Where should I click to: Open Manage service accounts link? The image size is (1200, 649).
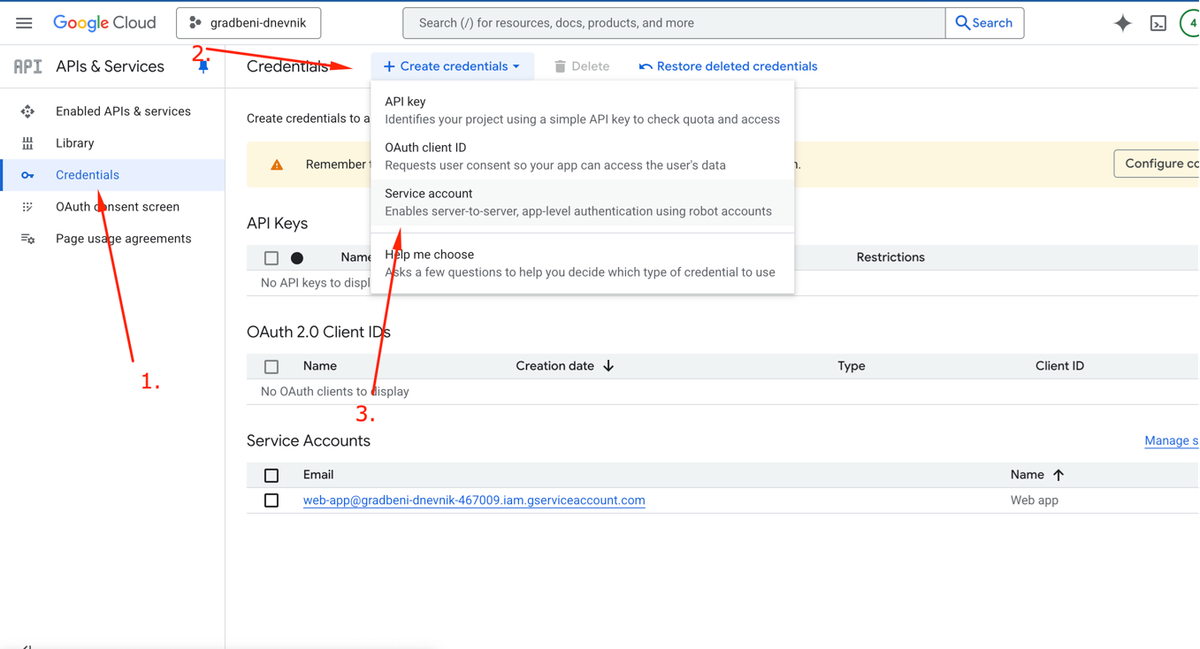click(x=1172, y=440)
